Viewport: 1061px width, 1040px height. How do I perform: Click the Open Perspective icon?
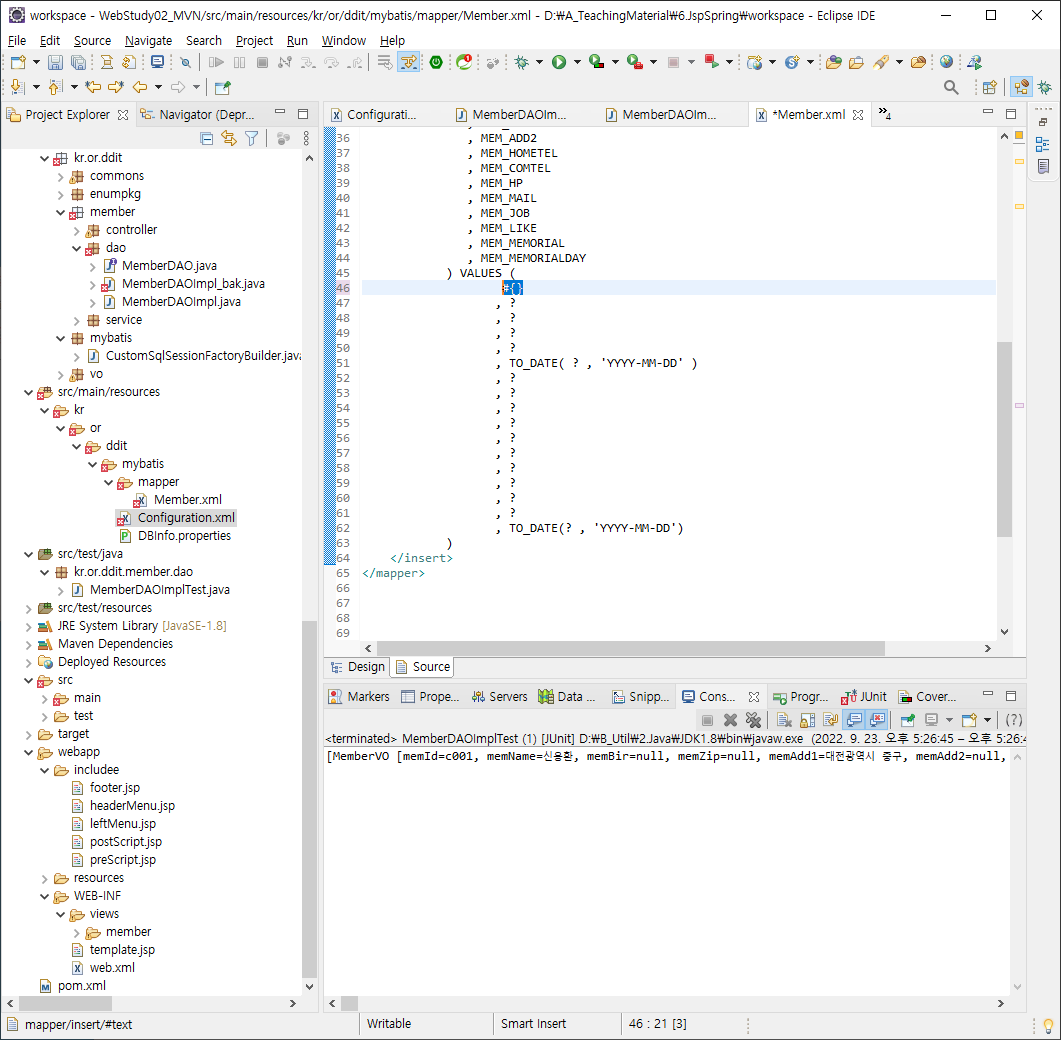pos(989,87)
